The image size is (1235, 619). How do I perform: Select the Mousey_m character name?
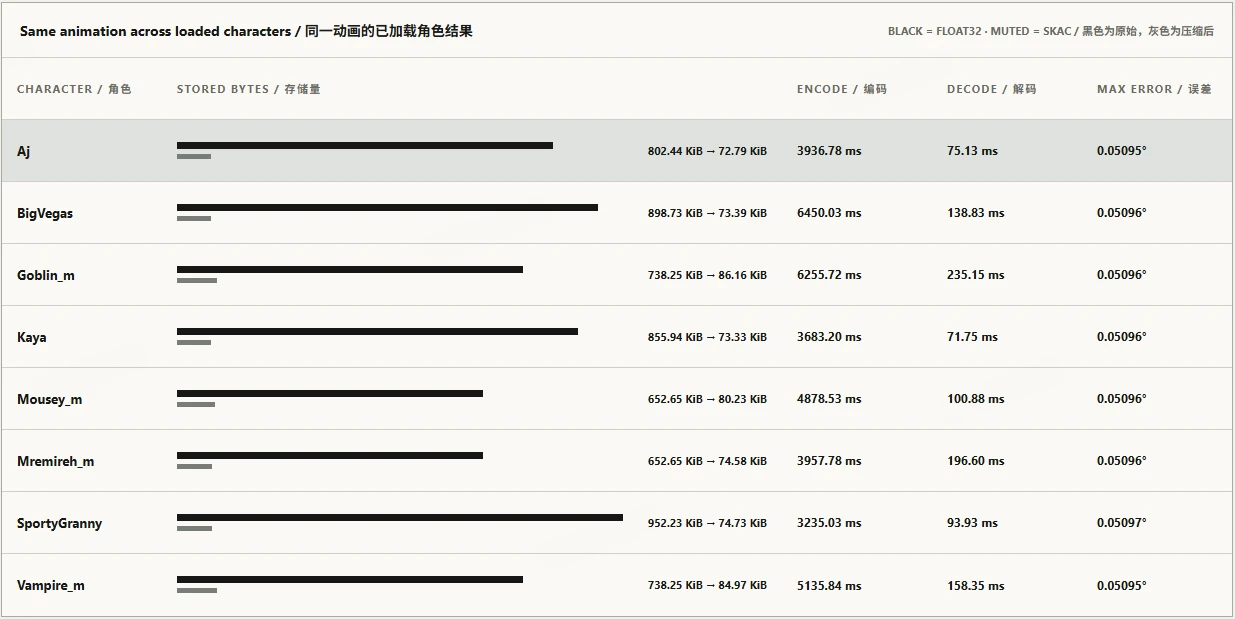pos(50,399)
